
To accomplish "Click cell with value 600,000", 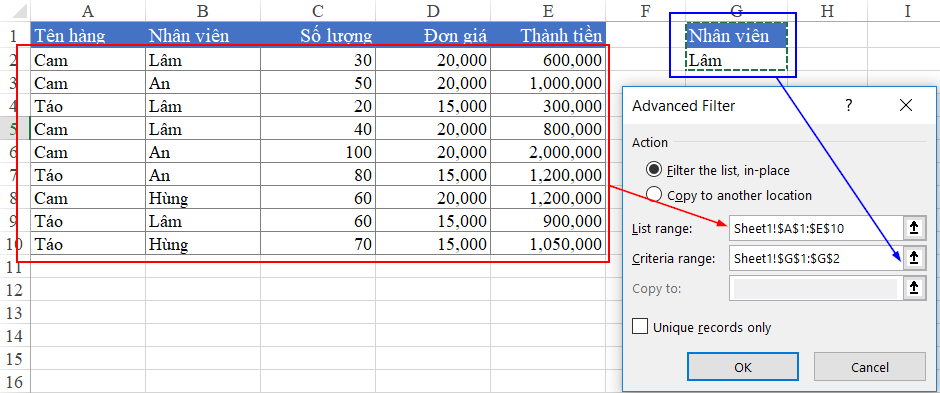I will click(x=548, y=60).
